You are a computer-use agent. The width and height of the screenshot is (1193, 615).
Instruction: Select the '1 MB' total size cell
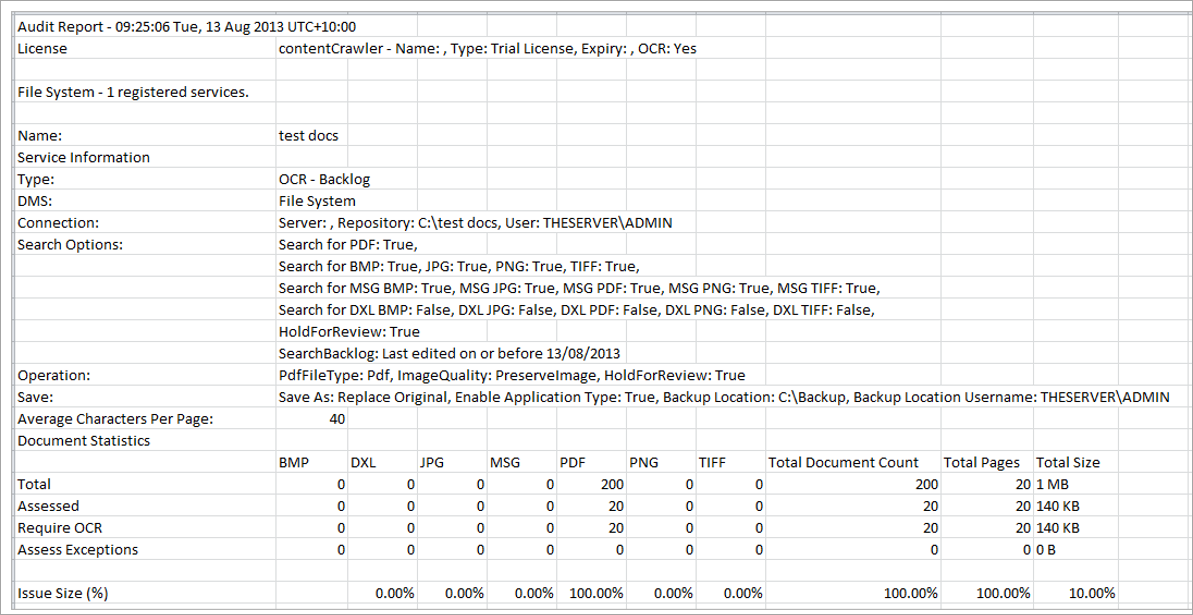(1053, 484)
